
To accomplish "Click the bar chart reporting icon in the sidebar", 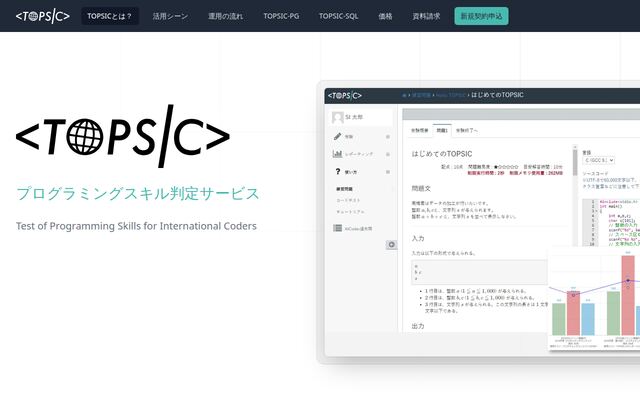I will pyautogui.click(x=337, y=153).
